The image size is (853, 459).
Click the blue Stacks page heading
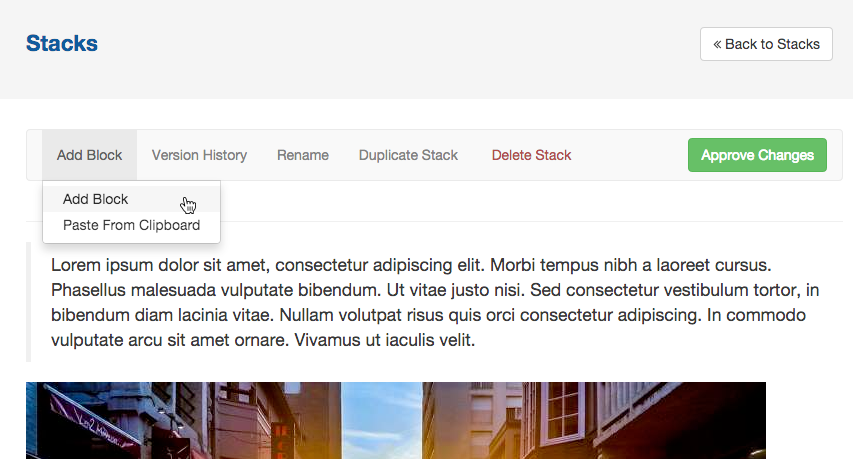62,44
